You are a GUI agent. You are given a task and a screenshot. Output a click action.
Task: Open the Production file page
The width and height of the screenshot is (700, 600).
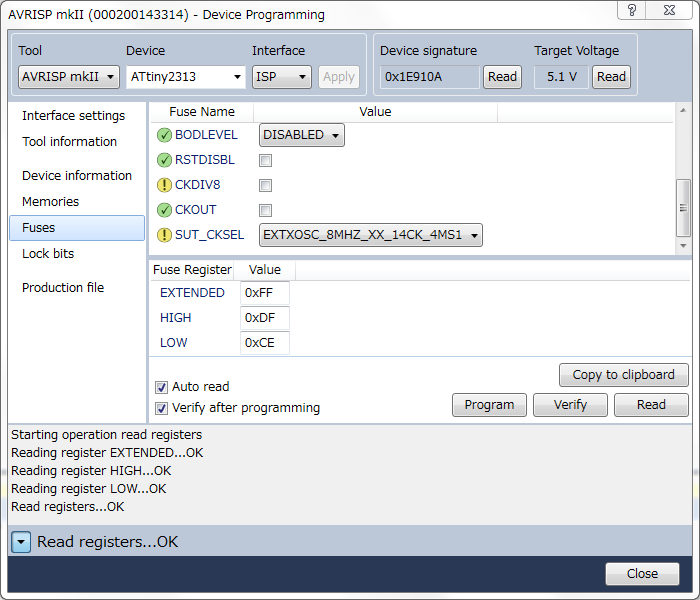pos(63,288)
